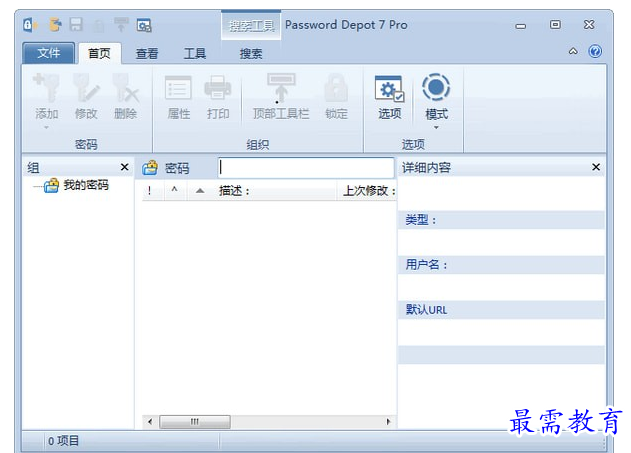Image resolution: width=631 pixels, height=453 pixels.
Task: Close the 详细内容 (Details) panel
Action: (x=596, y=167)
